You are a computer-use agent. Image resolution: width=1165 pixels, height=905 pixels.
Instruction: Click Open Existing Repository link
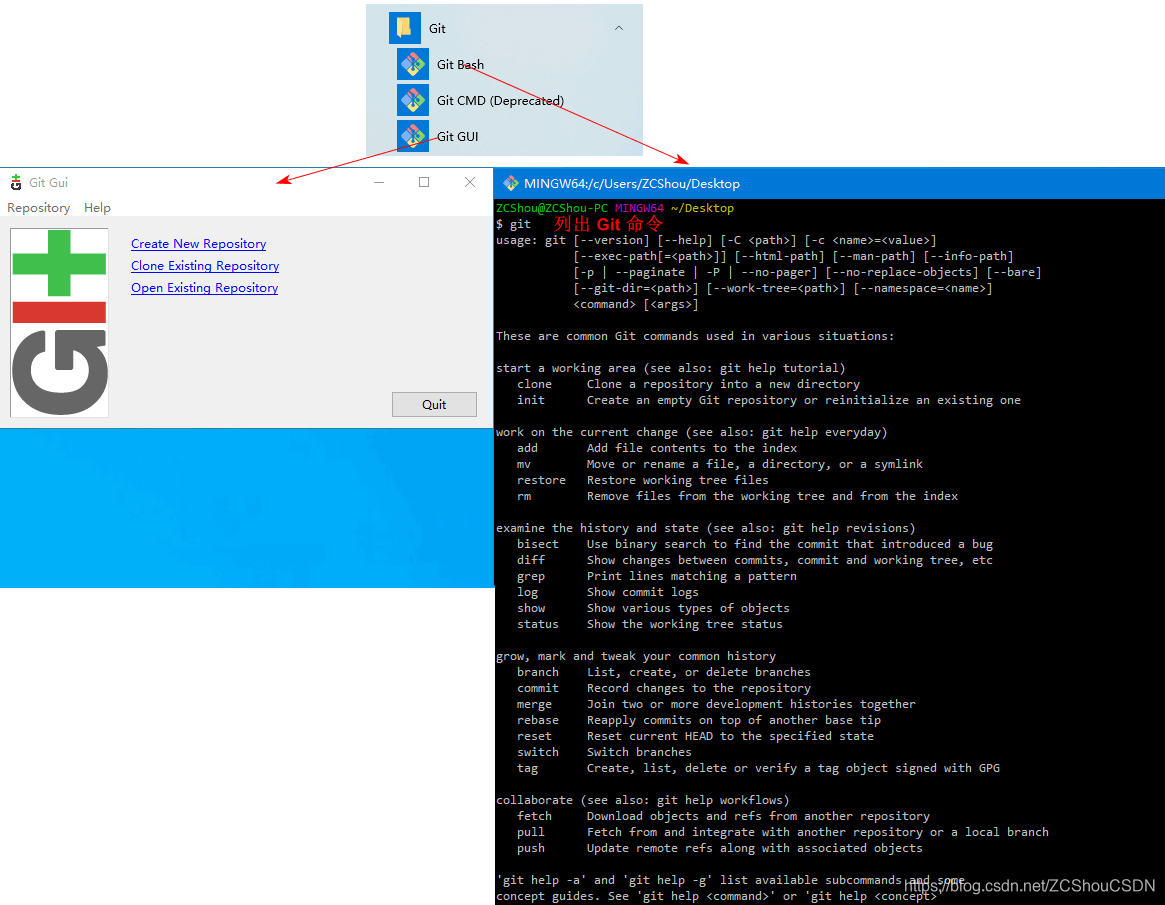(204, 288)
